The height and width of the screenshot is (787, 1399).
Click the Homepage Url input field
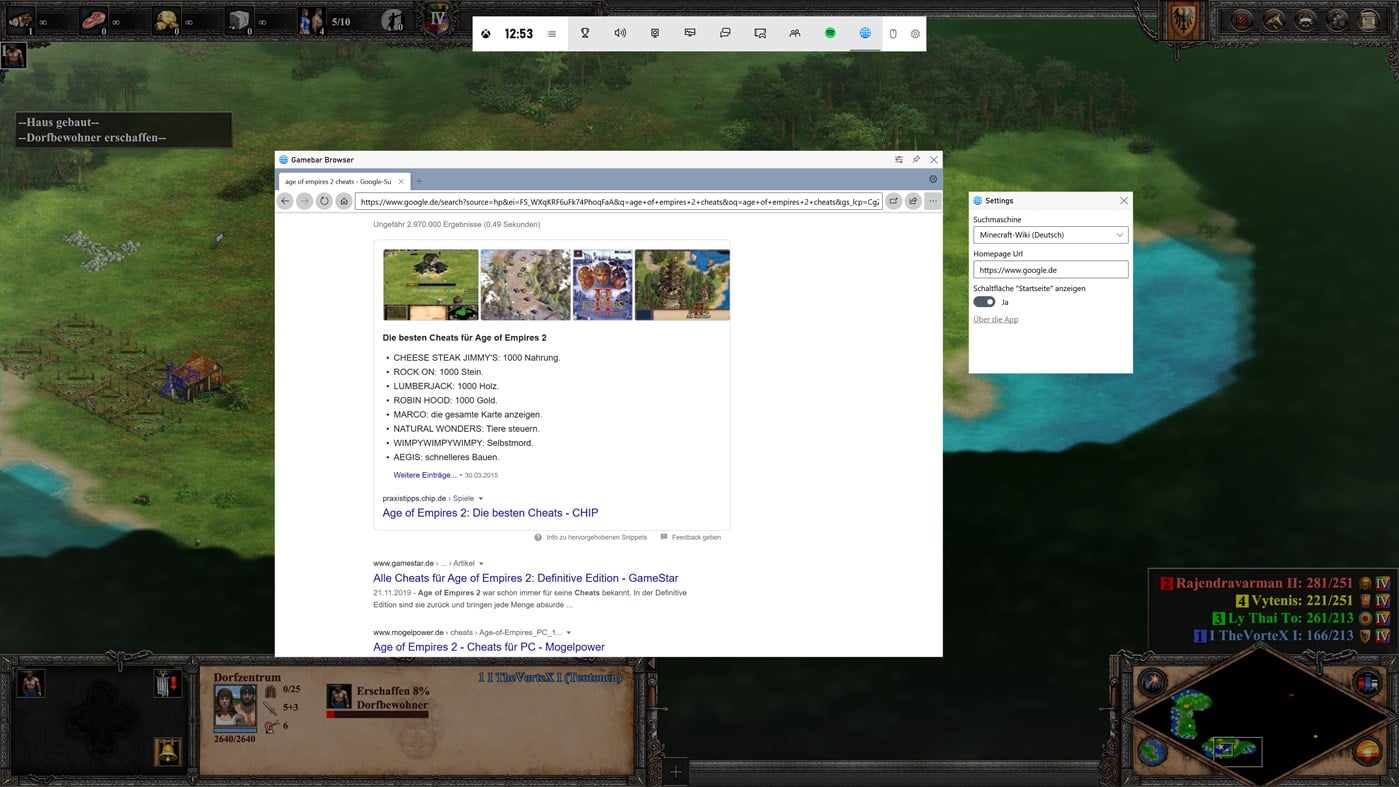(x=1050, y=270)
